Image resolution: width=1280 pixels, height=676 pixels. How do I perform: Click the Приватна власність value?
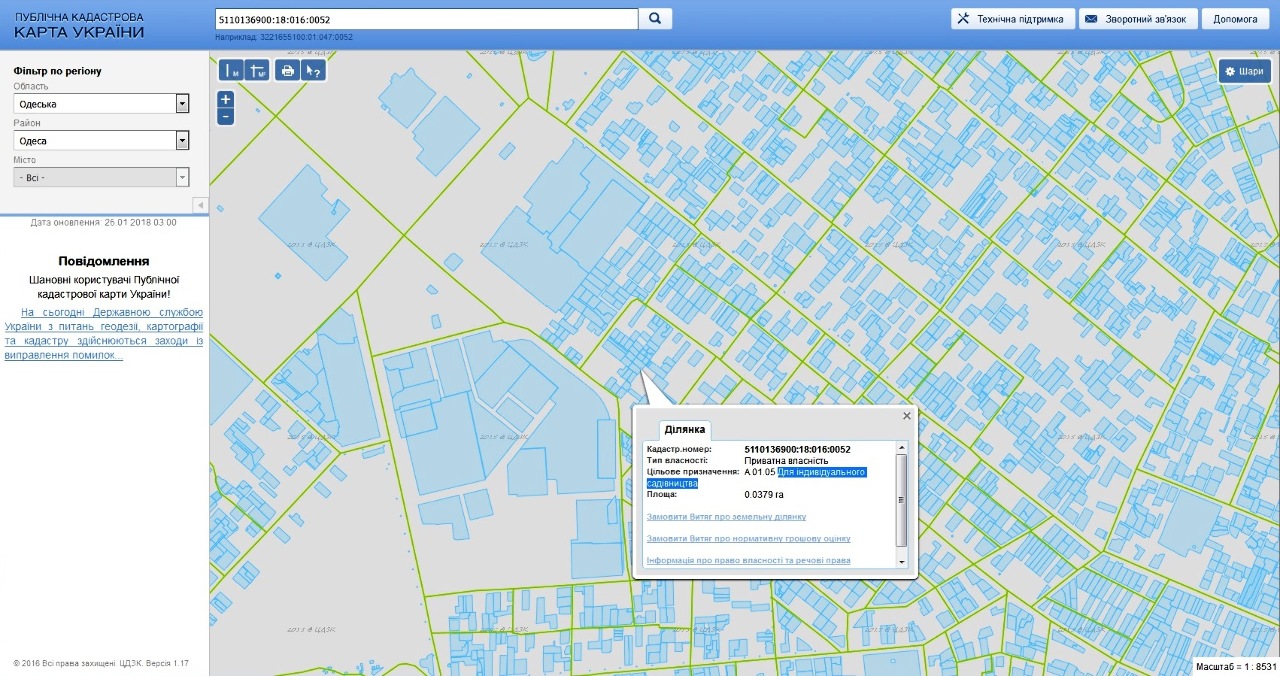pos(785,460)
